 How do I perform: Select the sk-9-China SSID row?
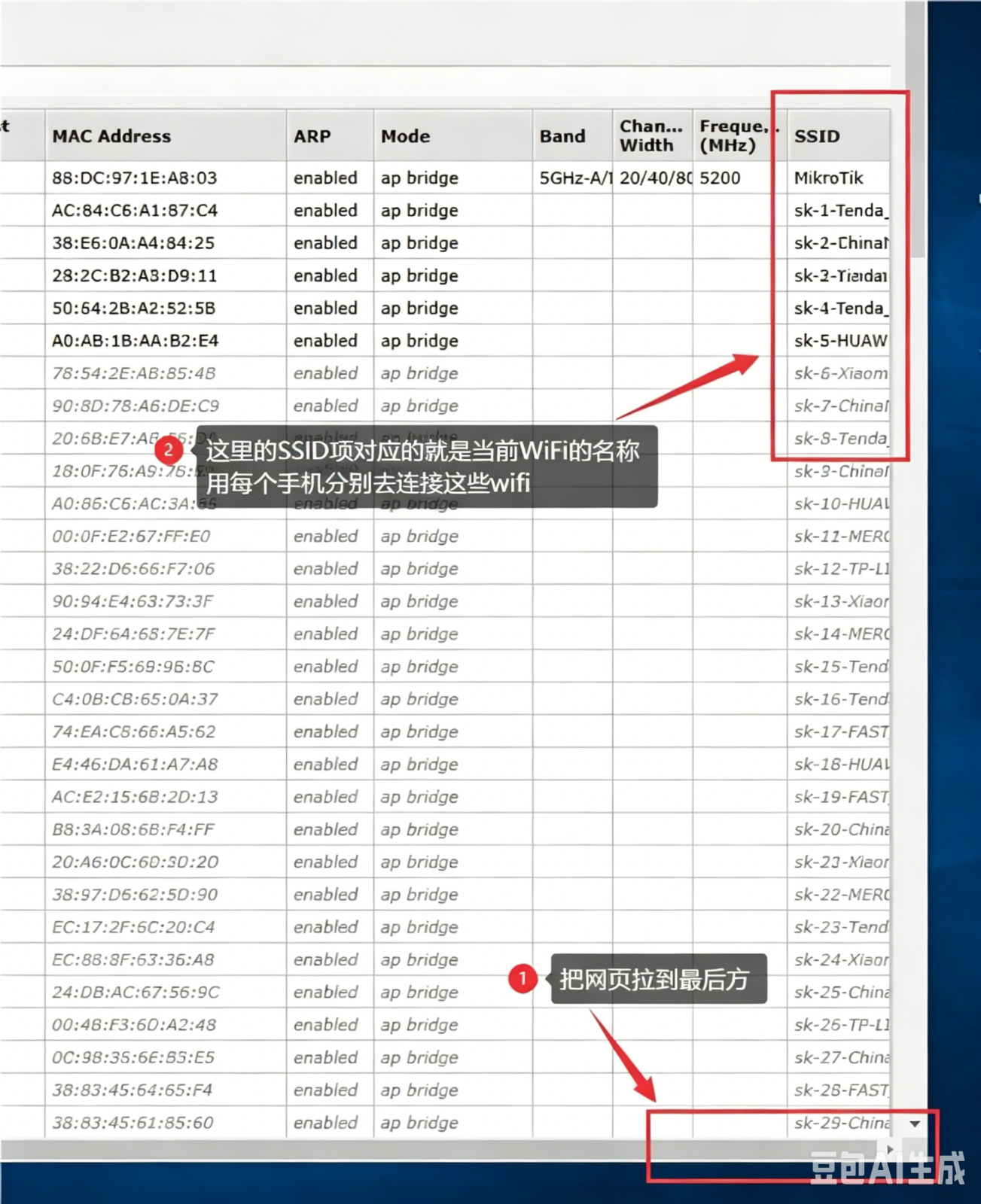tap(841, 471)
